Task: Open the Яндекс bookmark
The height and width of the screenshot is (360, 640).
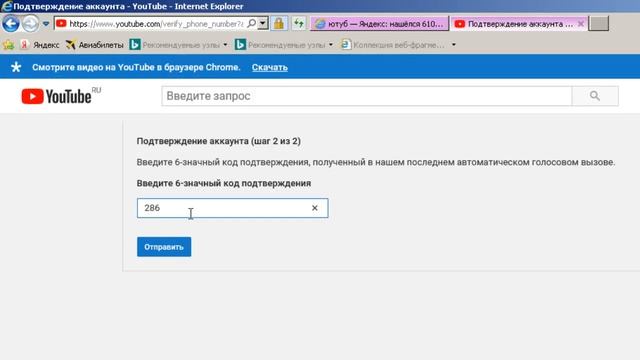Action: [40, 45]
